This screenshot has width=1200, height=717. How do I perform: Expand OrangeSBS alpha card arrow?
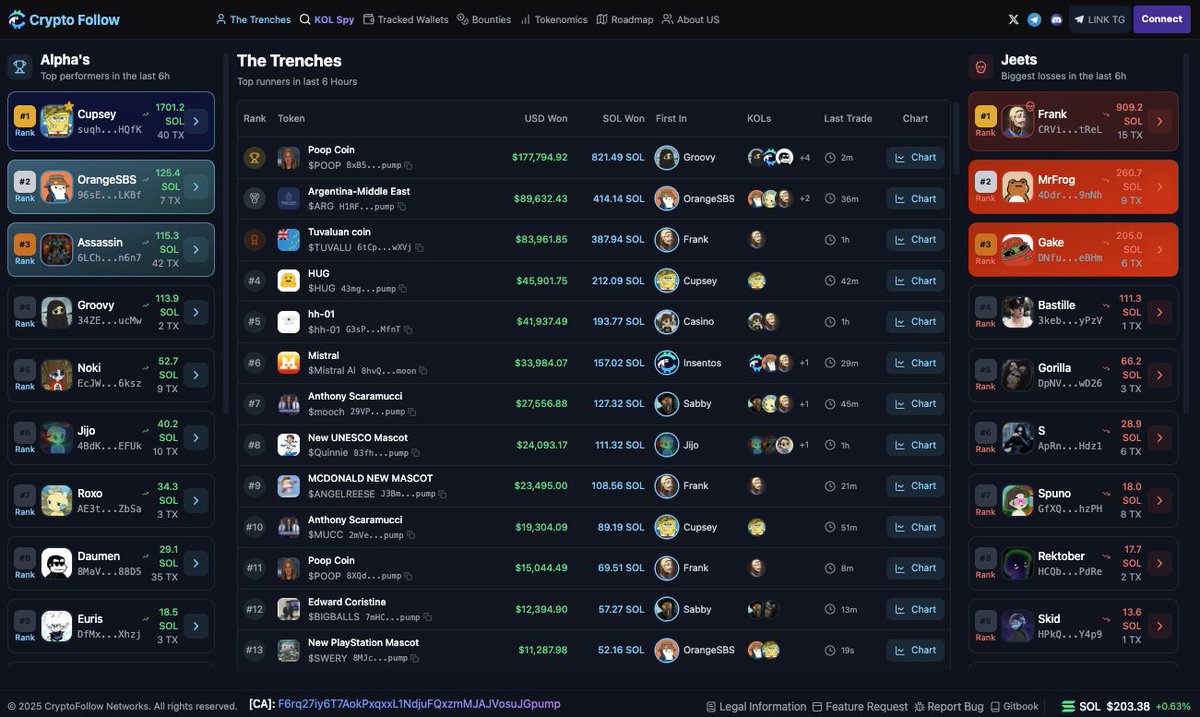coord(196,186)
